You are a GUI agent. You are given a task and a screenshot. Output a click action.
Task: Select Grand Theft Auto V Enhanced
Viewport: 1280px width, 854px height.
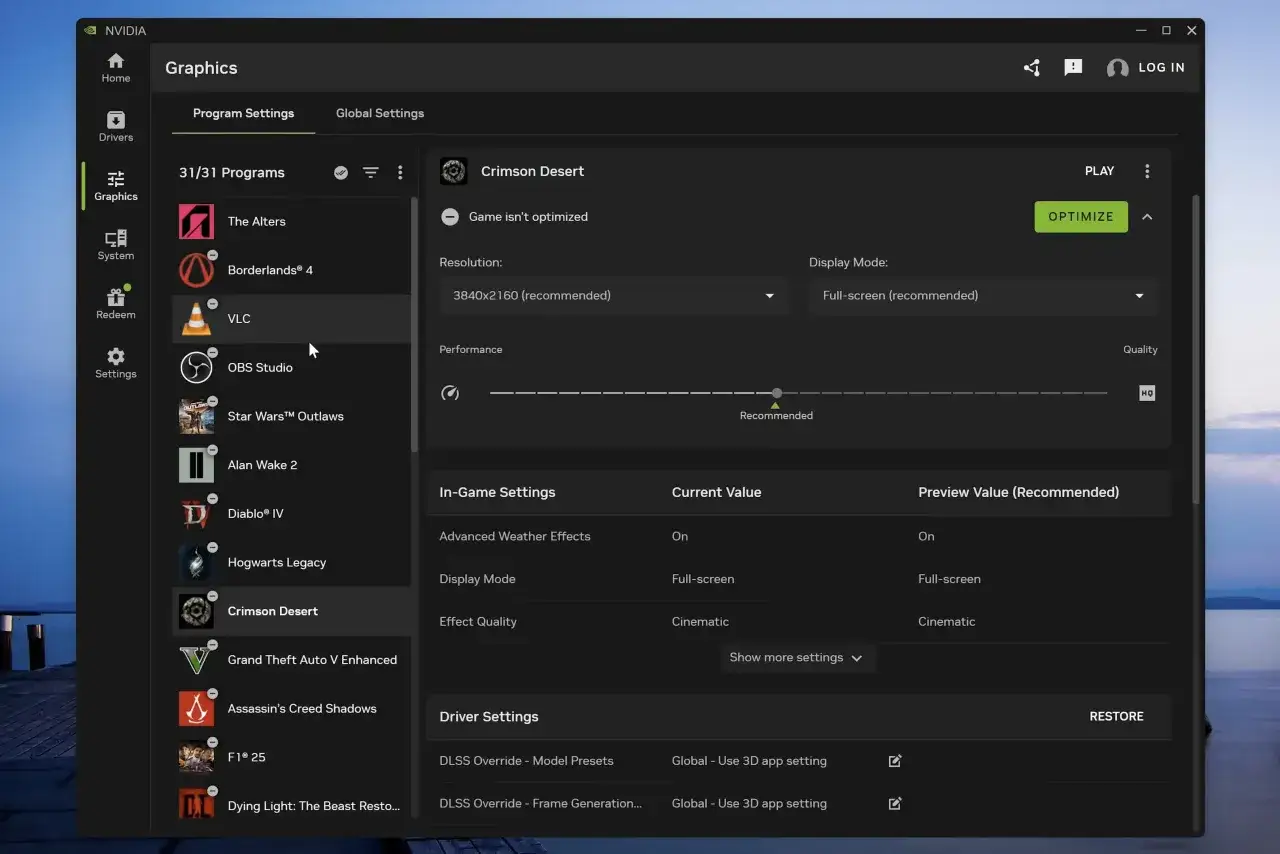coord(291,660)
